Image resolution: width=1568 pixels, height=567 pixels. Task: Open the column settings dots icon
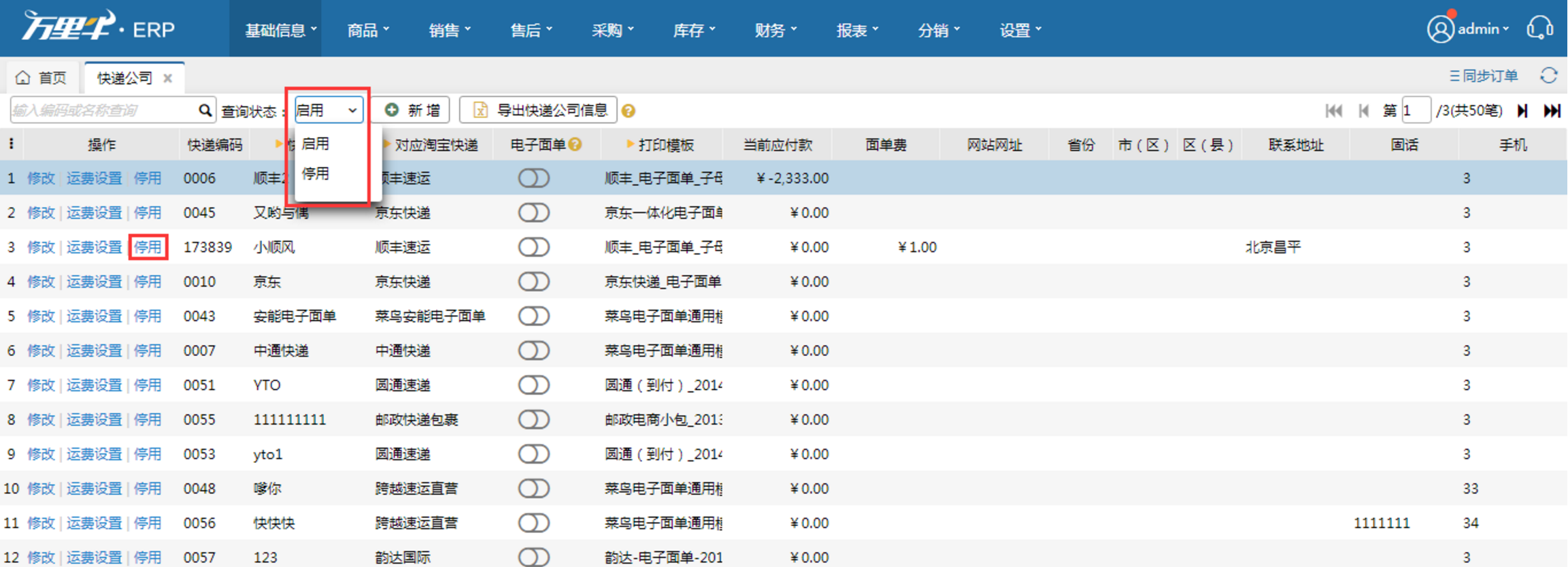point(11,144)
